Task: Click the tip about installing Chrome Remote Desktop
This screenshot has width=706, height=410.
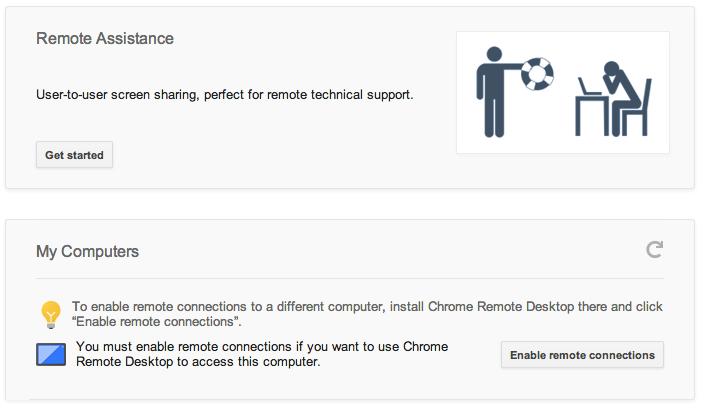Action: tap(367, 306)
